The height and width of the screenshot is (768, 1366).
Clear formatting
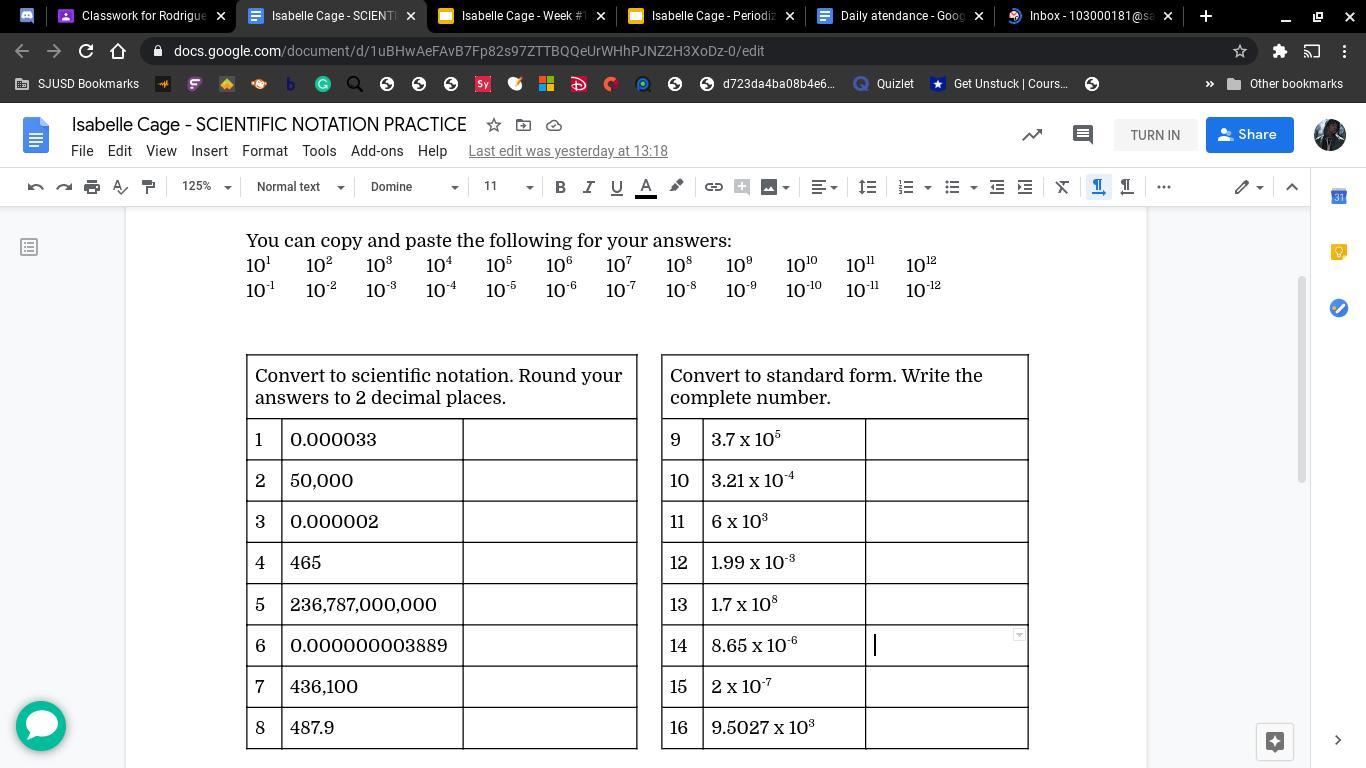(1062, 187)
